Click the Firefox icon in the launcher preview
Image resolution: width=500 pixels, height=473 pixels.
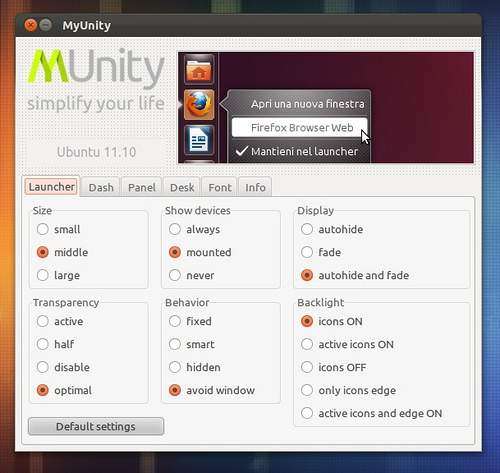199,105
